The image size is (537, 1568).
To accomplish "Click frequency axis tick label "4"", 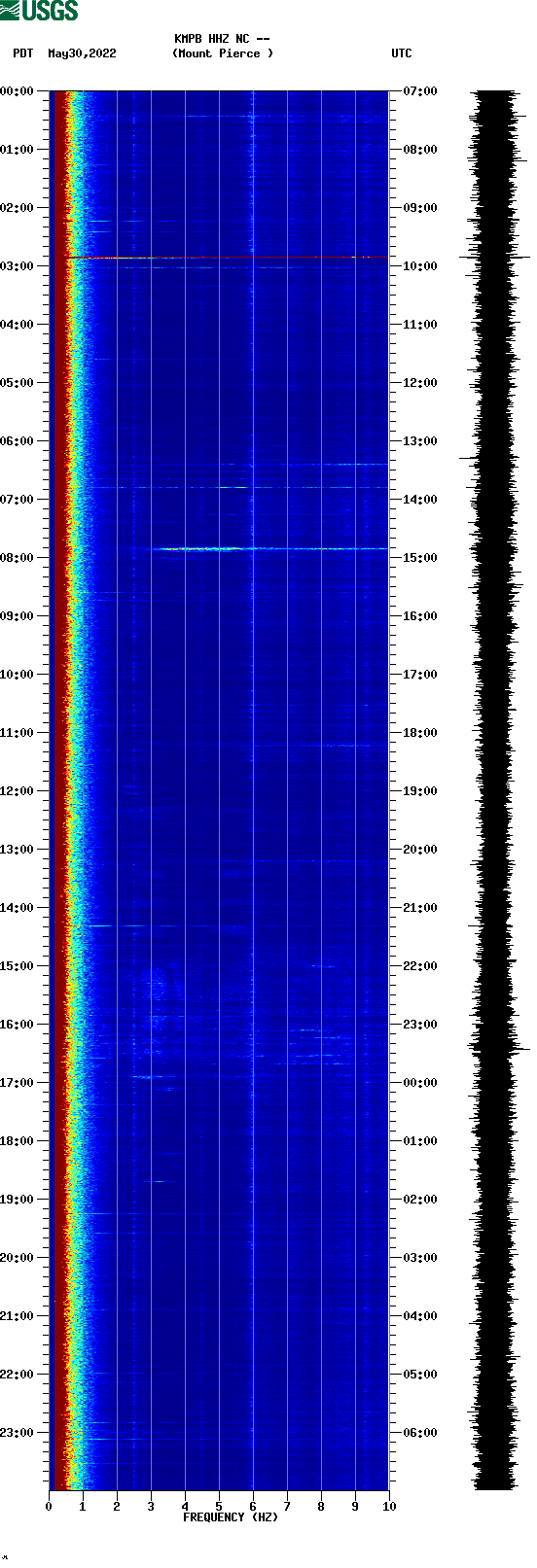I will (185, 1507).
